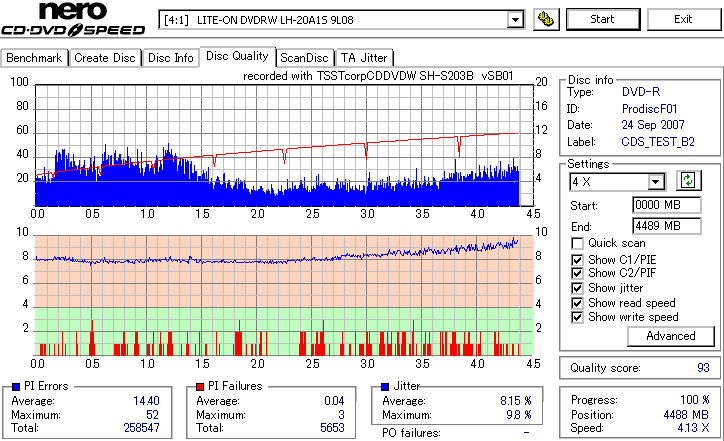Click the PI Errors upper graph
724x441 pixels.
pyautogui.click(x=284, y=145)
